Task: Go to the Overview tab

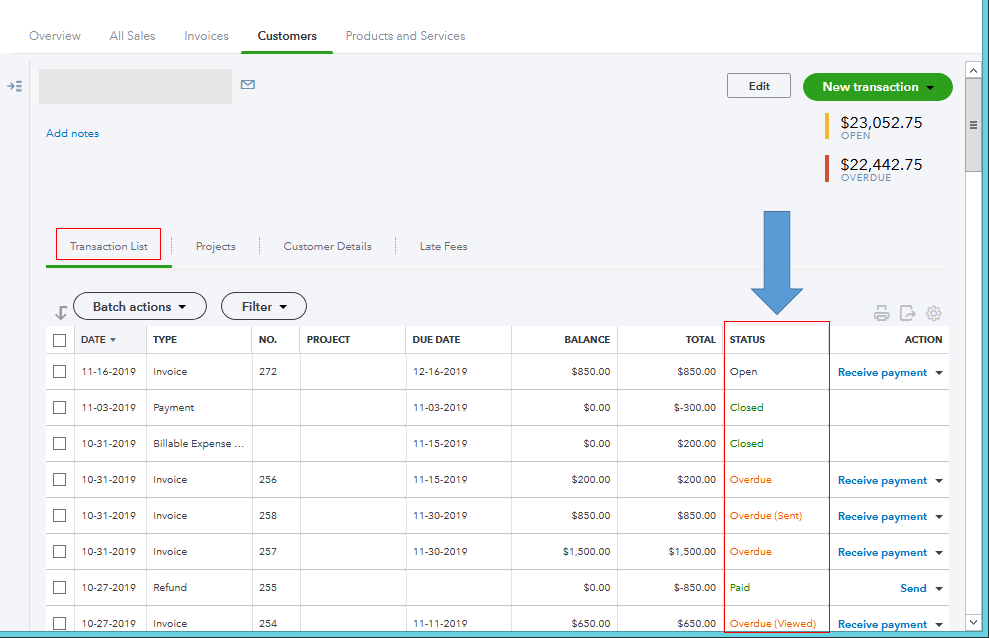Action: tap(55, 36)
